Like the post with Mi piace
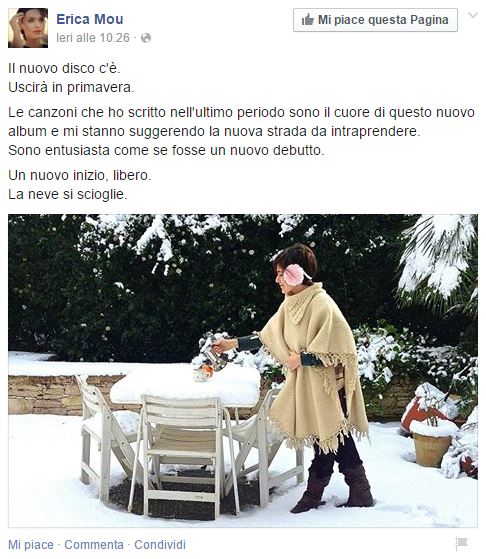The image size is (486, 559). click(31, 544)
